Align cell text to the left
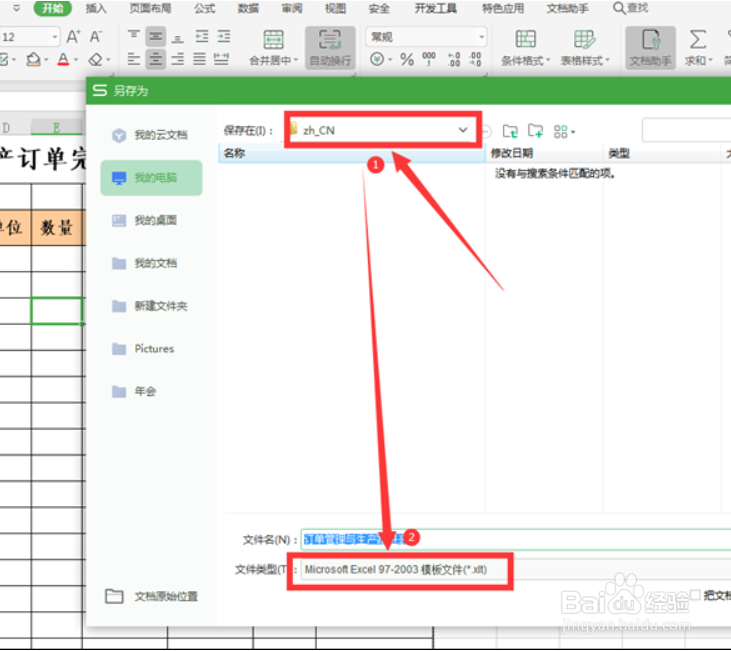 [x=134, y=59]
